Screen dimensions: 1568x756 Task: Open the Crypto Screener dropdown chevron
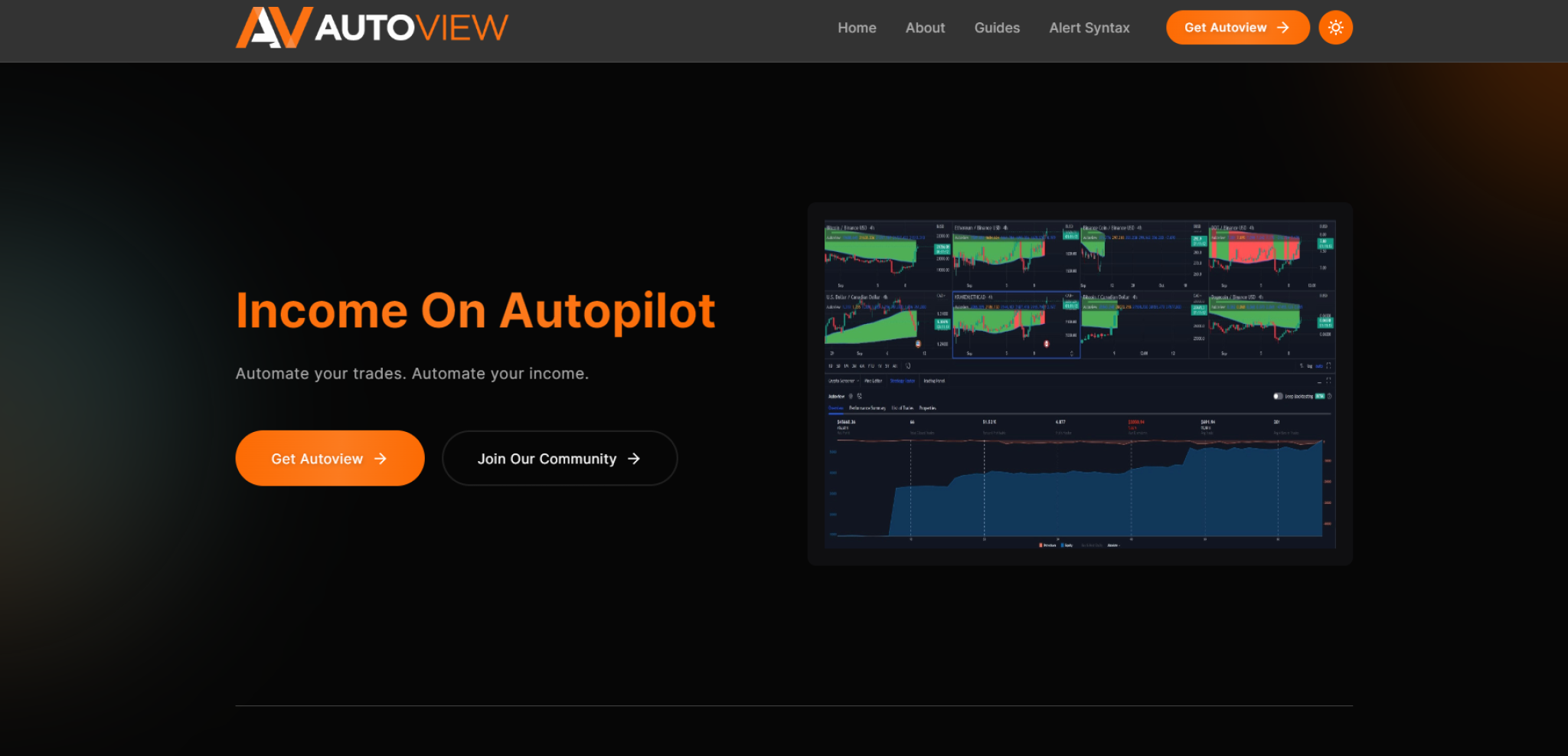click(x=858, y=381)
